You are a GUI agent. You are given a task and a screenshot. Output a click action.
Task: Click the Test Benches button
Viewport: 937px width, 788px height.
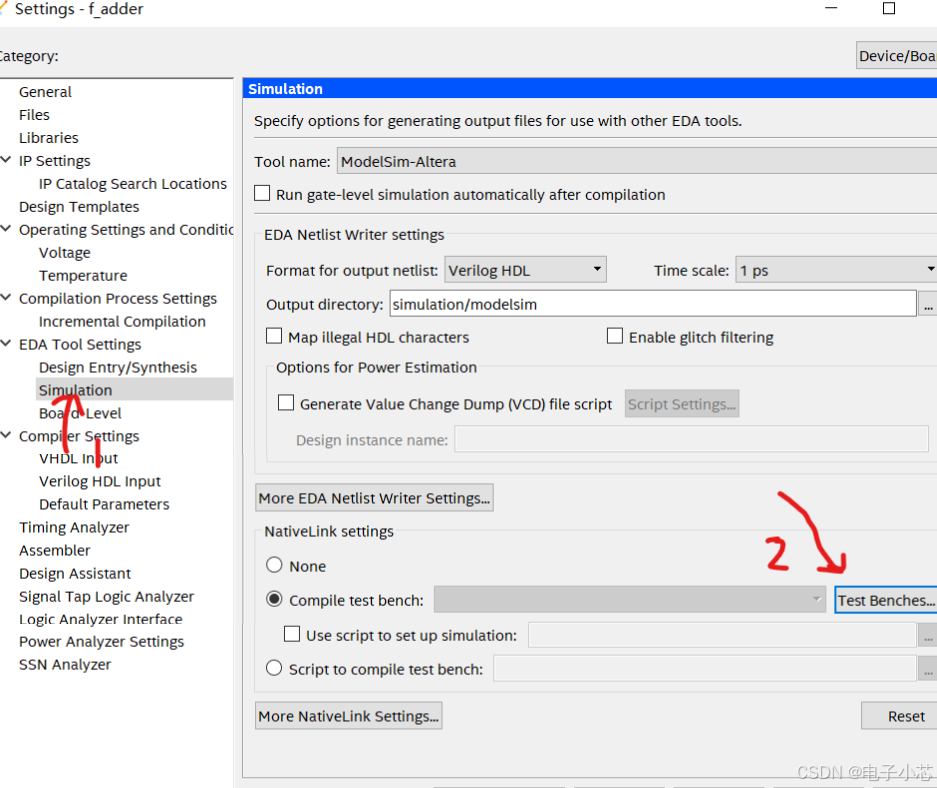885,600
